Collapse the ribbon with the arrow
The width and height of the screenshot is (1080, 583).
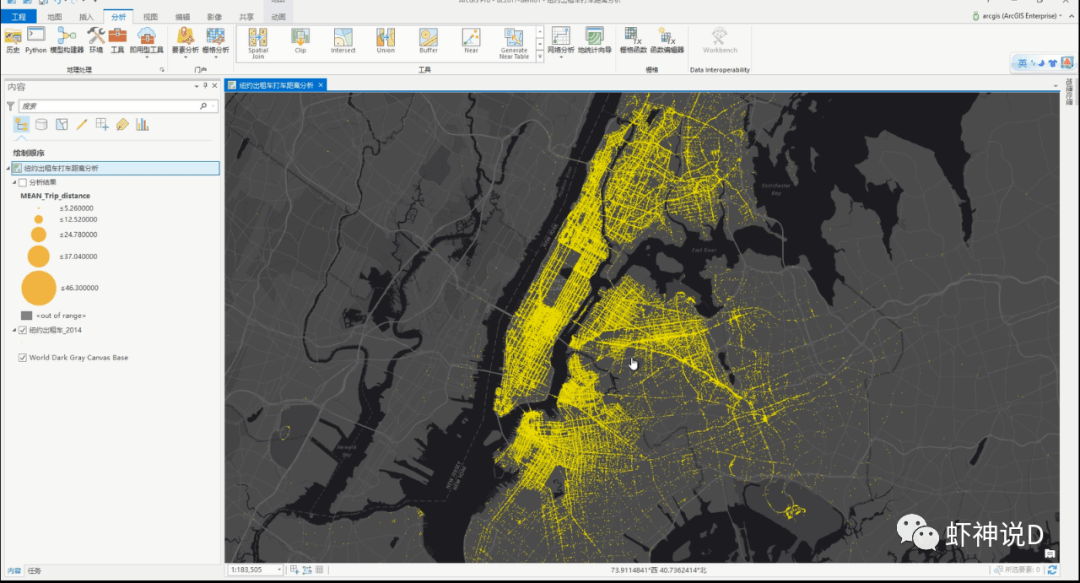[1072, 16]
